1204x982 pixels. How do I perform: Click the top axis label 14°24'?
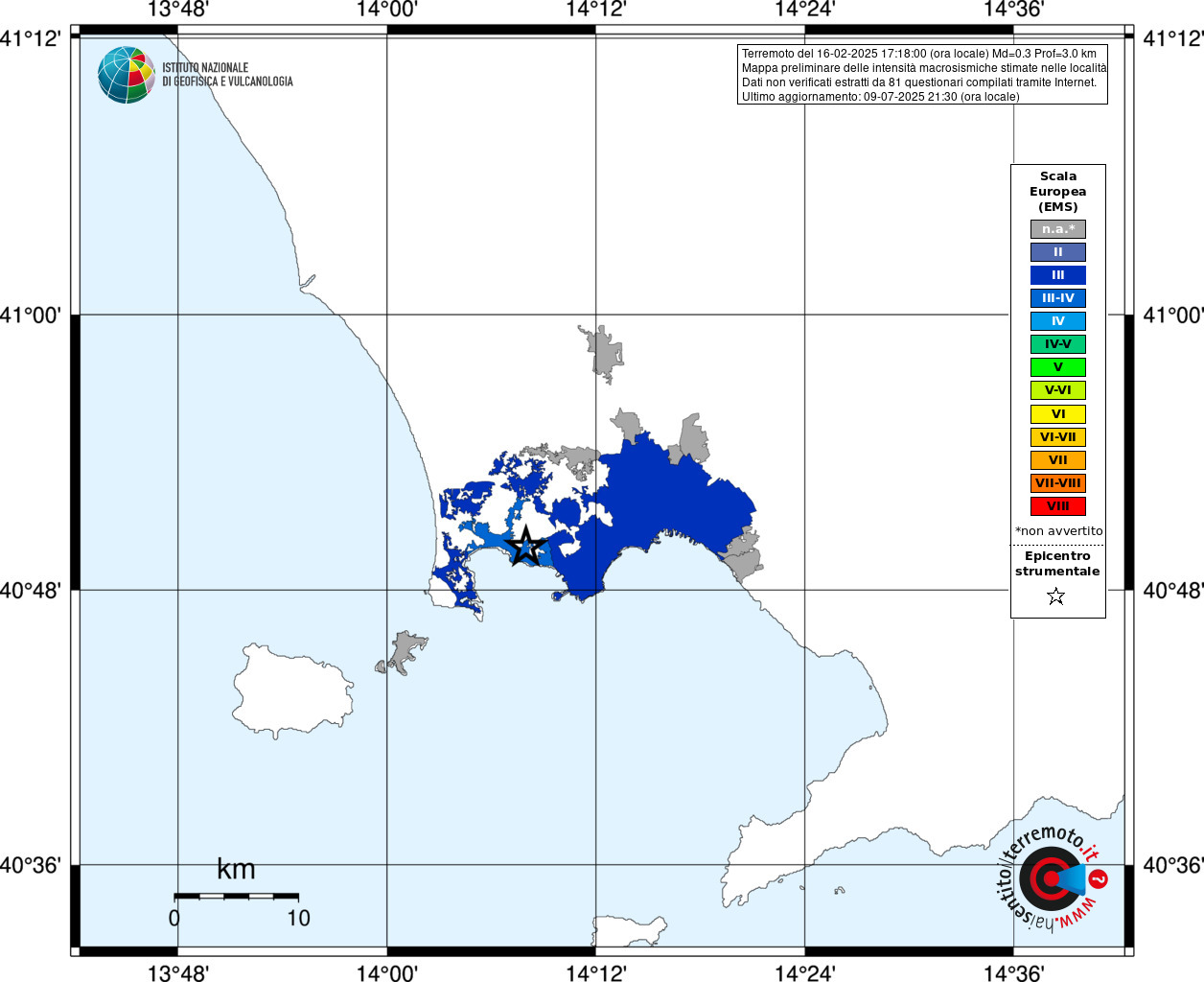click(805, 10)
